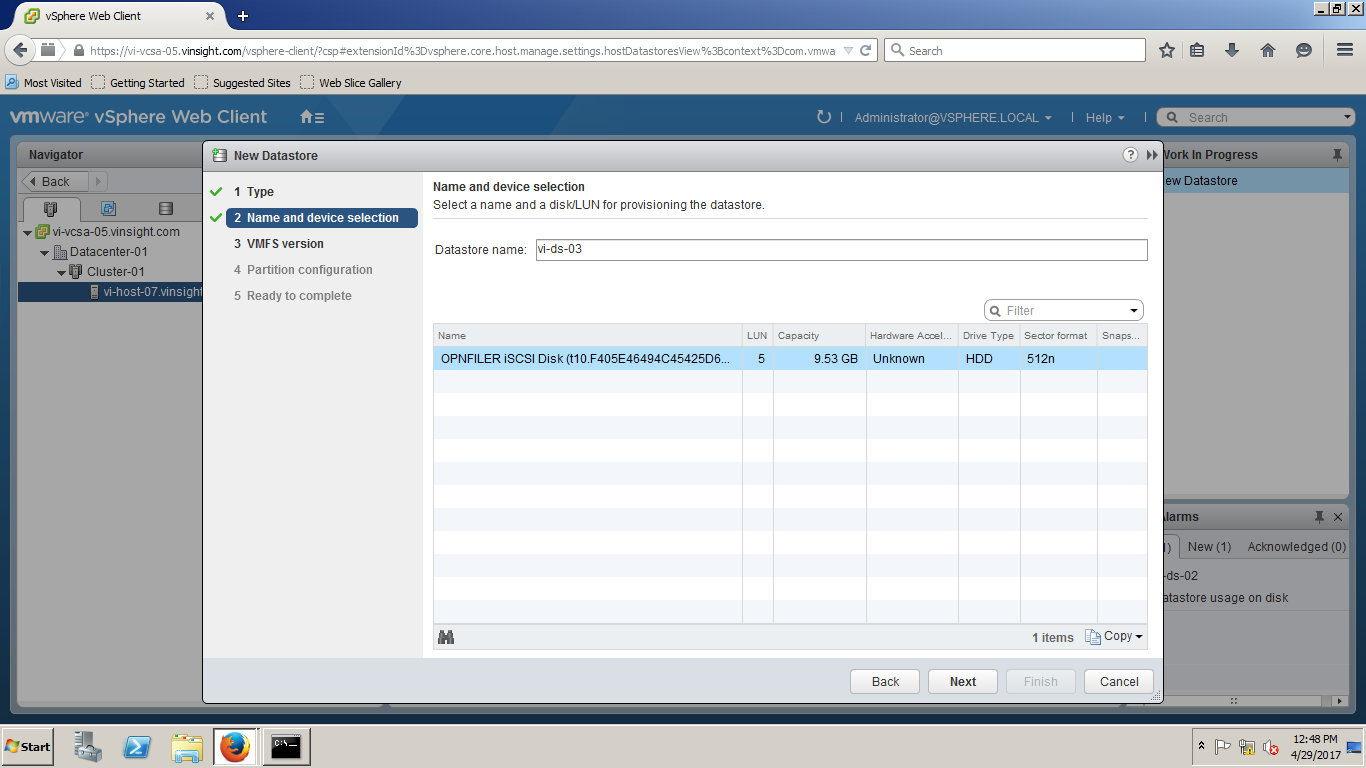
Task: Sort by the Capacity column header
Action: click(x=819, y=336)
